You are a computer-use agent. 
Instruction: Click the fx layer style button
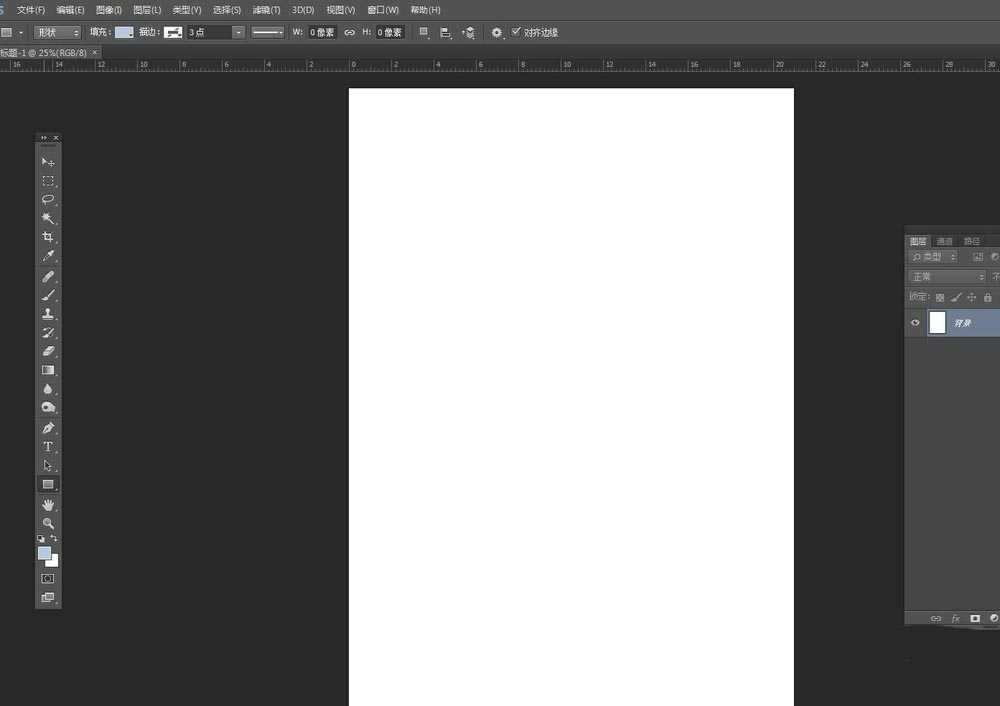(x=956, y=619)
